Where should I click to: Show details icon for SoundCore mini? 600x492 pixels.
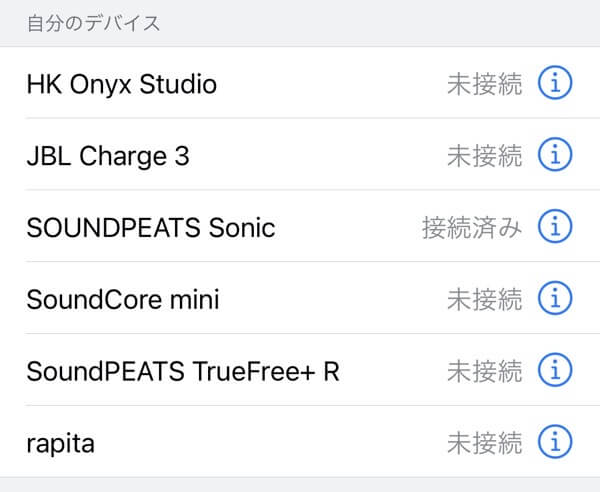555,298
